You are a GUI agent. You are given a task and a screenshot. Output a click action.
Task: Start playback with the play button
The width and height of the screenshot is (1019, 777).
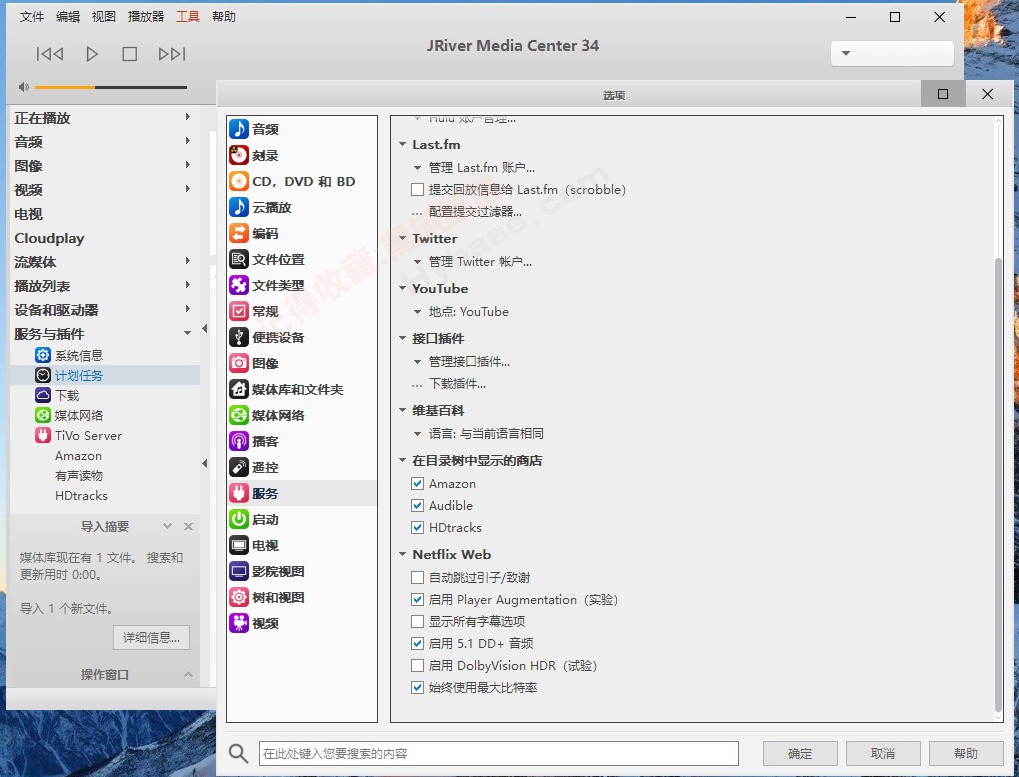(x=92, y=54)
